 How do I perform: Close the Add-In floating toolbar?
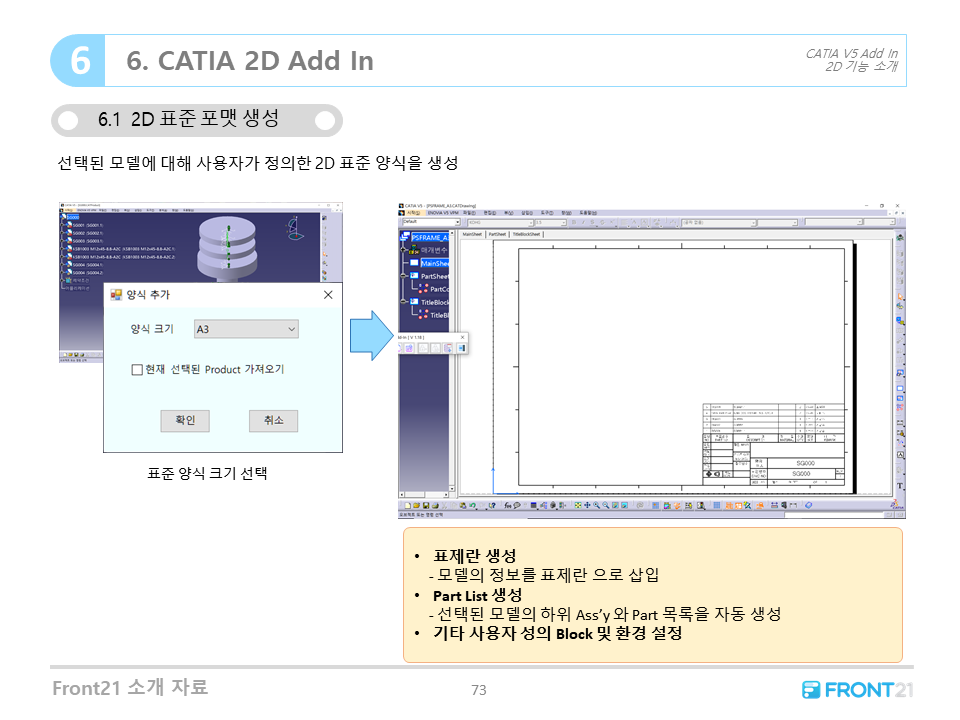(462, 337)
